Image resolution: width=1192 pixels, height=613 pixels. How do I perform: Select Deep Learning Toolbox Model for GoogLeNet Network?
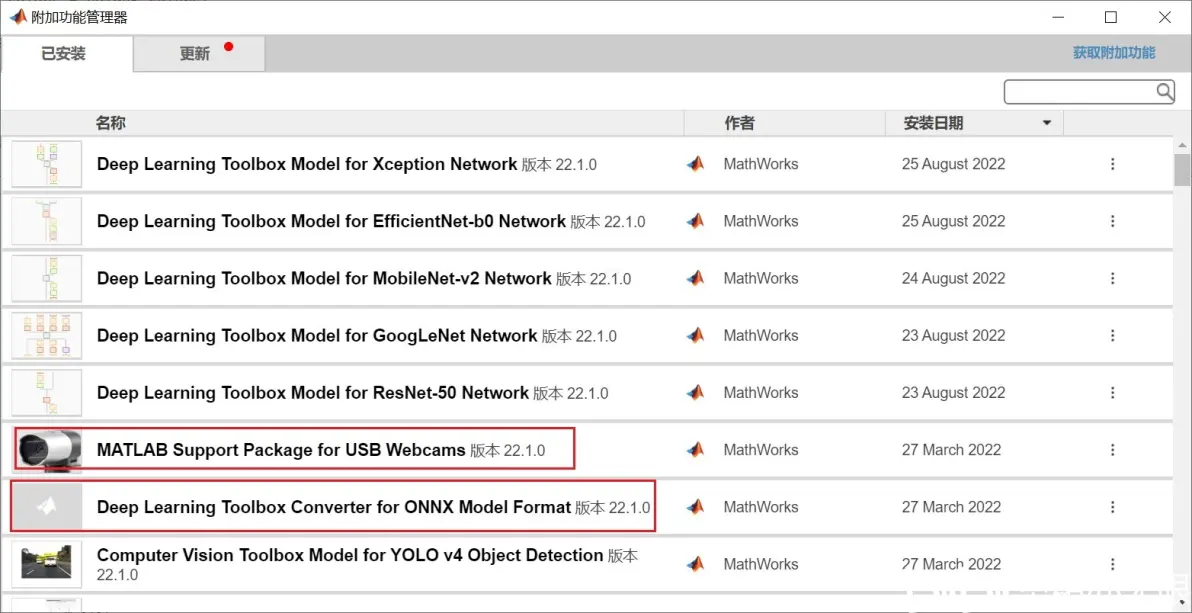(317, 335)
